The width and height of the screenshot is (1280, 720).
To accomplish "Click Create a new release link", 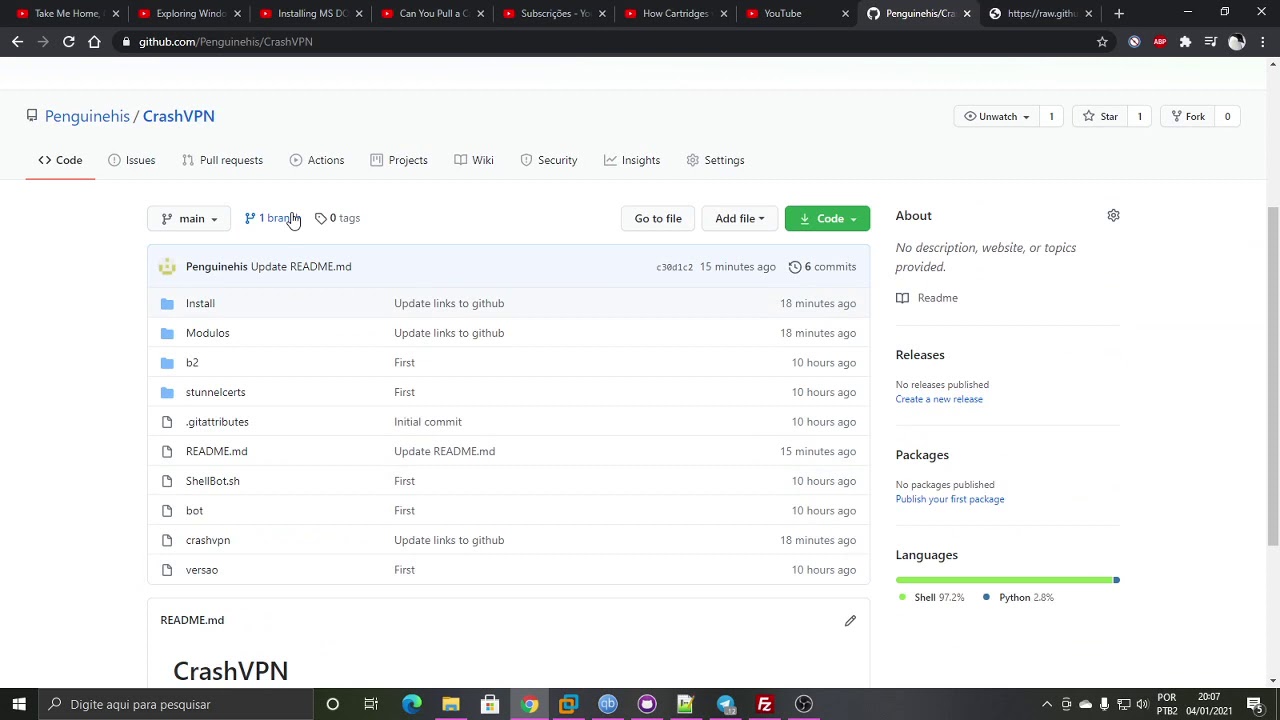I will (x=939, y=399).
